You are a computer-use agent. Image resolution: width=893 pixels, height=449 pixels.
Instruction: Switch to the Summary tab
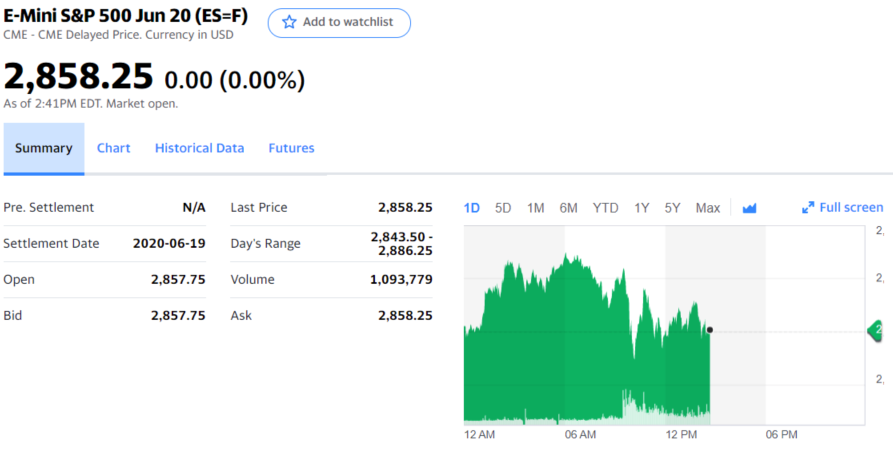click(x=44, y=148)
